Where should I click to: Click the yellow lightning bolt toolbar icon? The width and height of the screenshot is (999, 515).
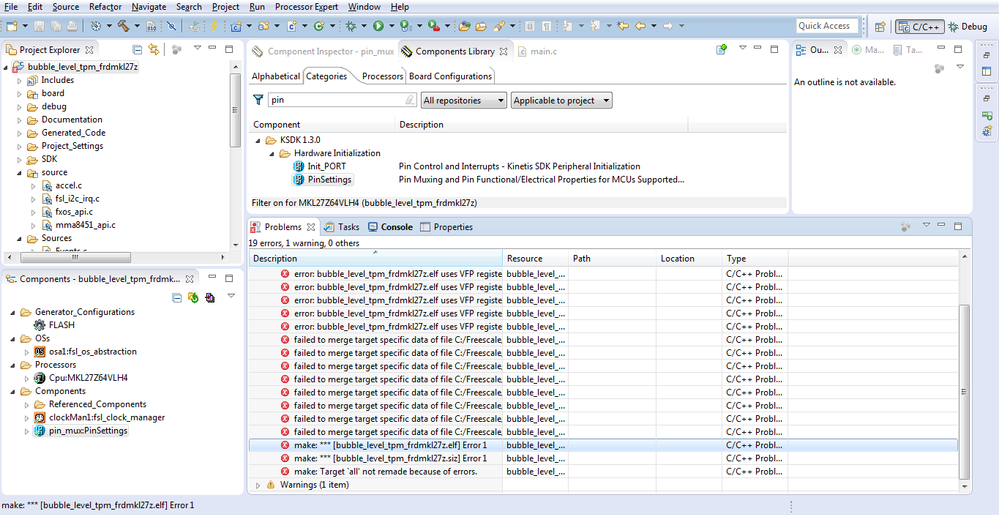[214, 26]
